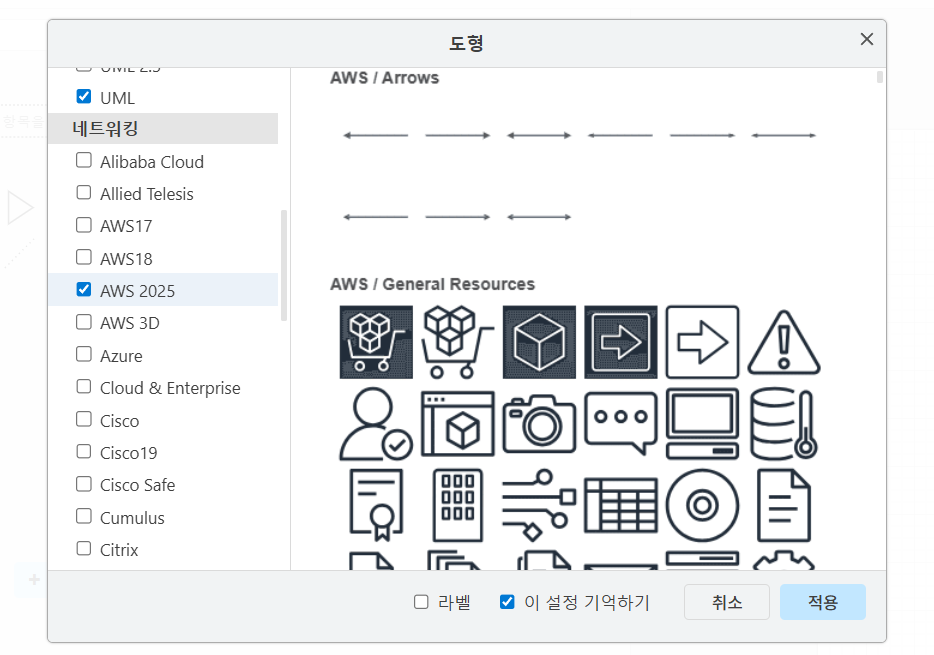The height and width of the screenshot is (655, 934).
Task: Toggle the 라벨 checkbox
Action: pos(421,602)
